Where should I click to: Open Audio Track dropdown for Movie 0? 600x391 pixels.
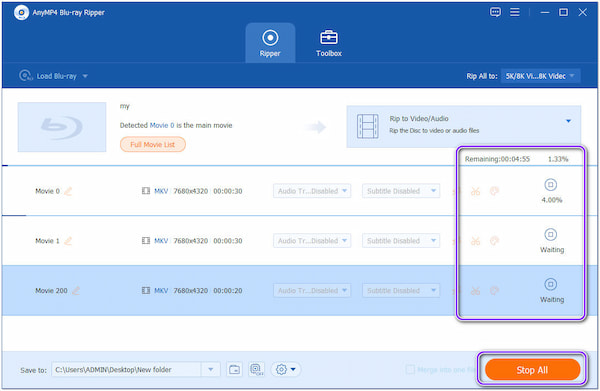[x=312, y=191]
